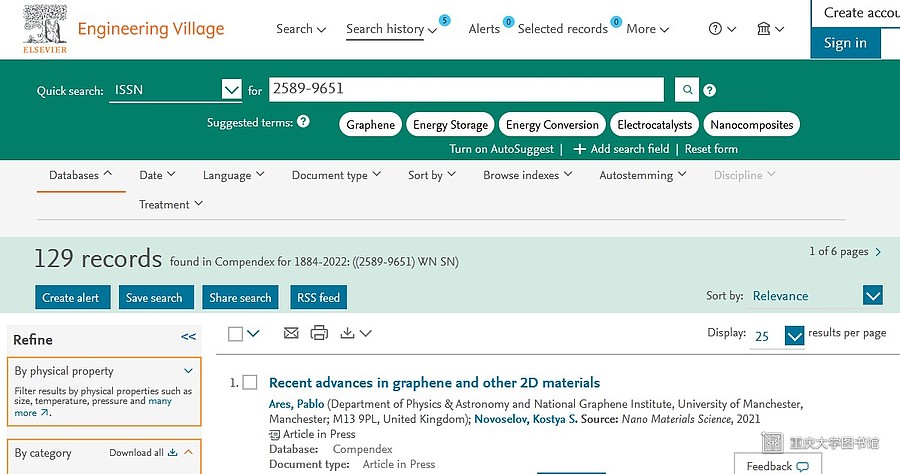Image resolution: width=900 pixels, height=474 pixels.
Task: Click author link Novoselov, Kostya S.
Action: 526,419
